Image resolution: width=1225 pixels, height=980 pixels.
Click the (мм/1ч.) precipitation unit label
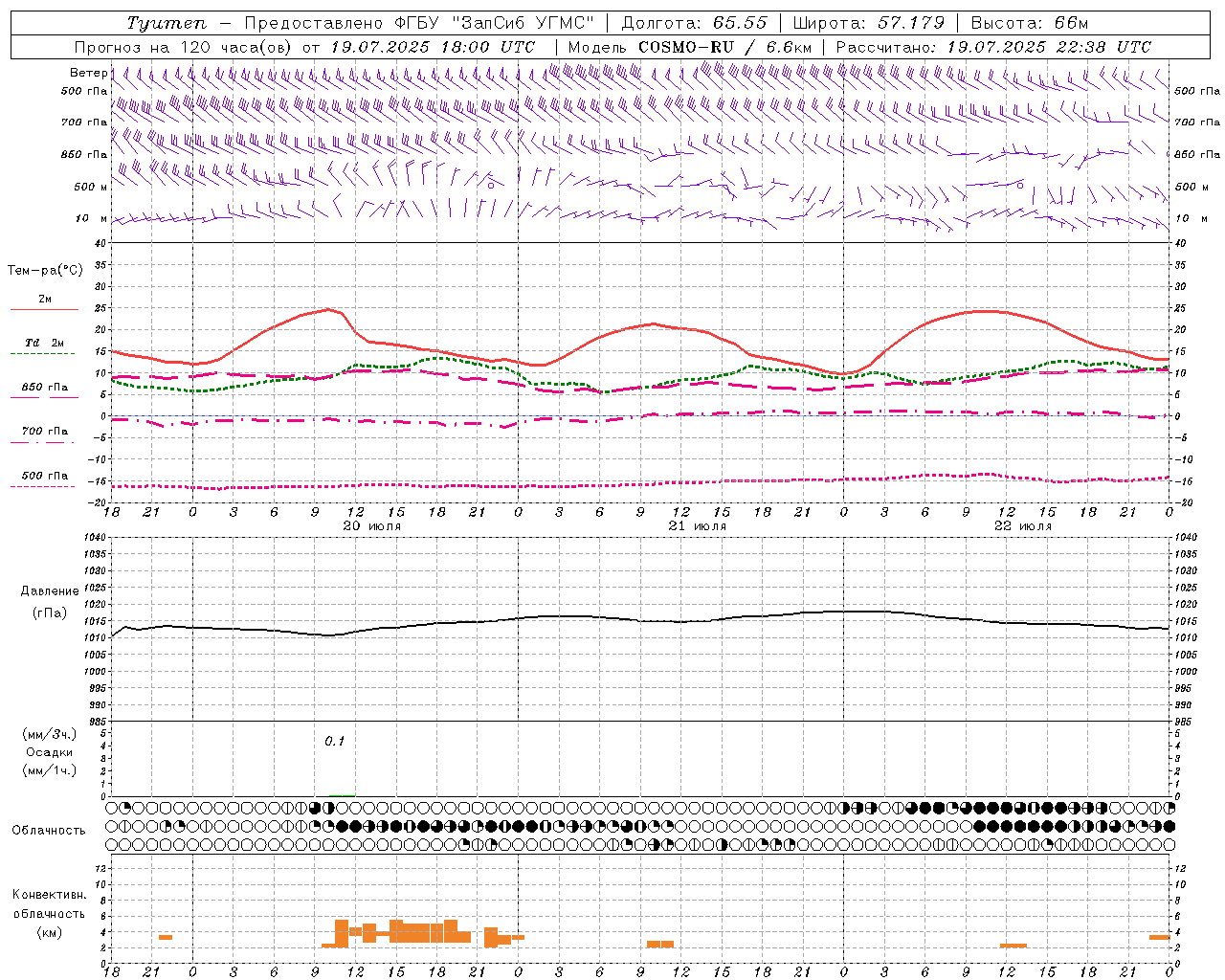coord(49,770)
